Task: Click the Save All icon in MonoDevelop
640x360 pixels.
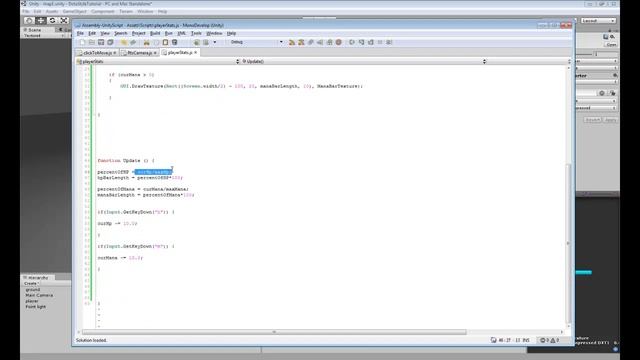Action: click(110, 42)
